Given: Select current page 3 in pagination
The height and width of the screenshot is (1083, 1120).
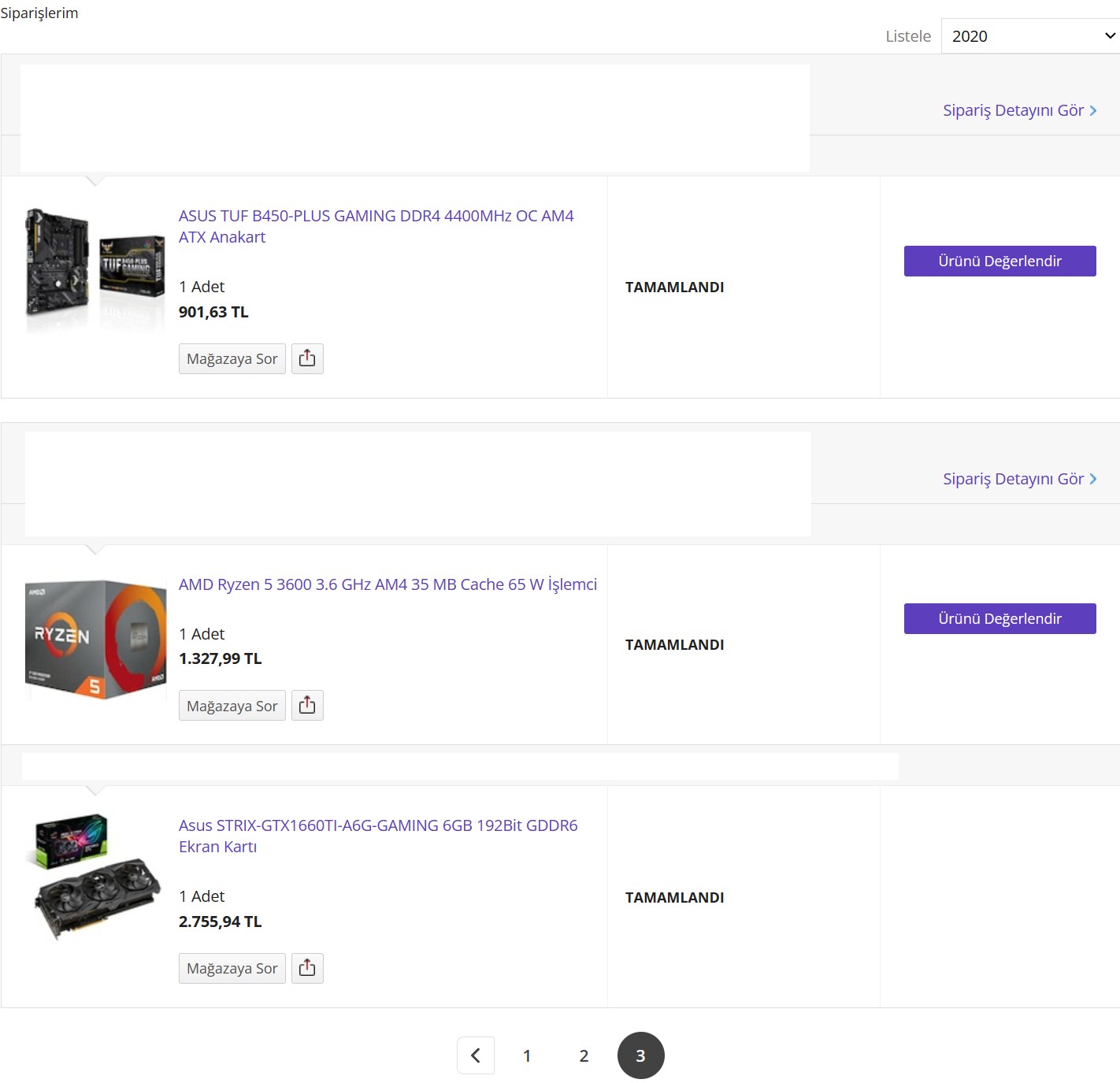Looking at the screenshot, I should tap(640, 1055).
